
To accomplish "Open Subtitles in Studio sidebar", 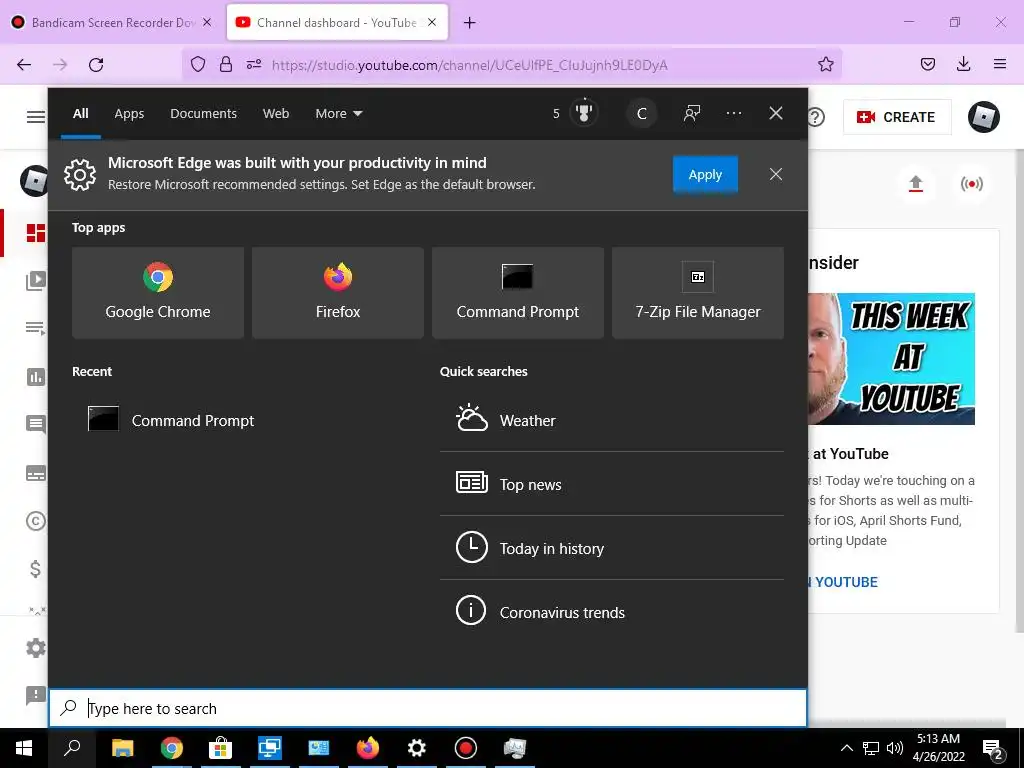I will [x=35, y=473].
